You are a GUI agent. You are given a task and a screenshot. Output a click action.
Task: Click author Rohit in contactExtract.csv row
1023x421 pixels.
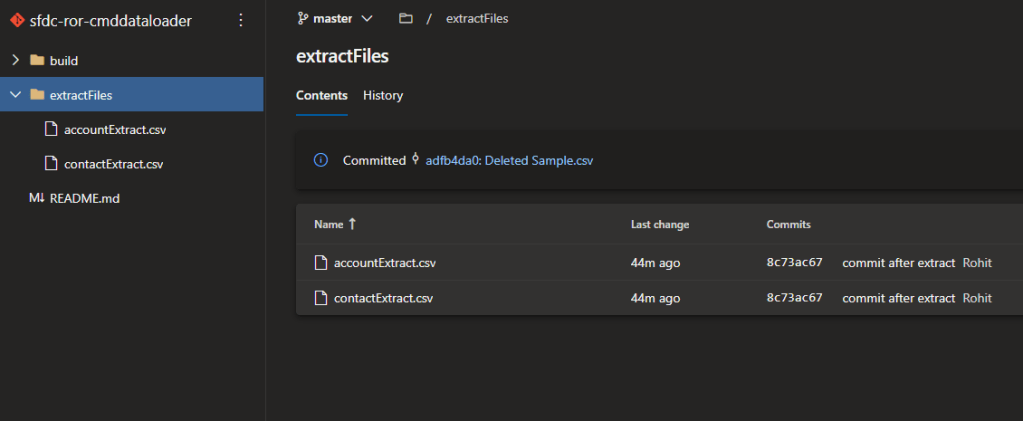(x=977, y=298)
